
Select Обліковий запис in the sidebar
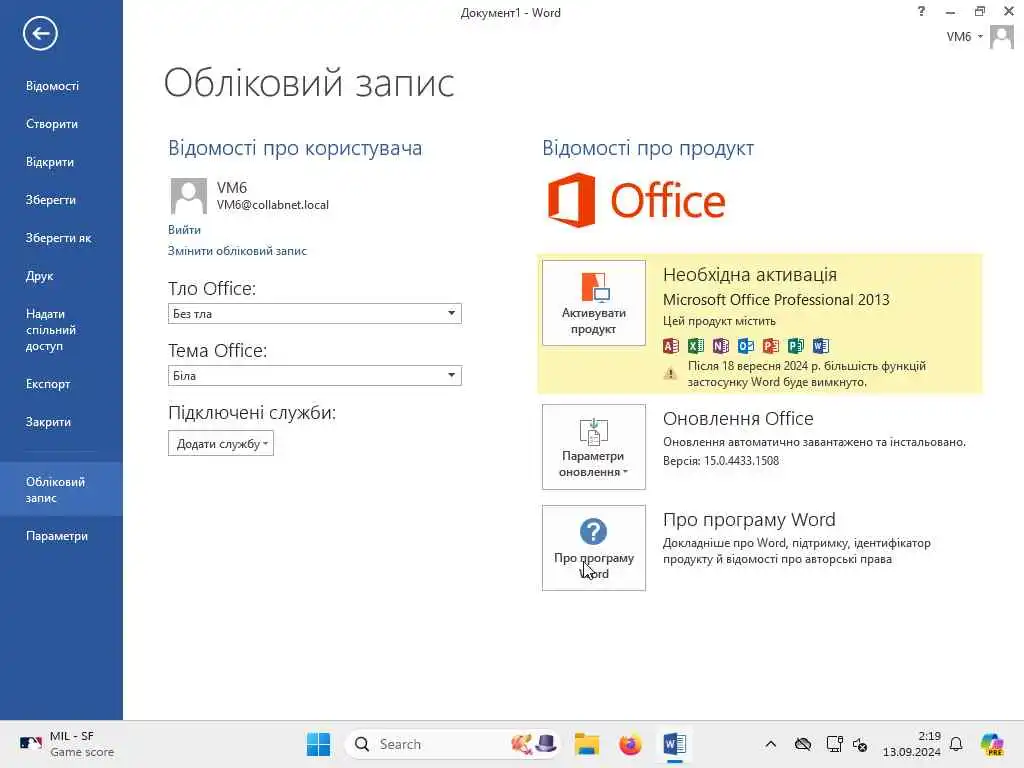61,489
